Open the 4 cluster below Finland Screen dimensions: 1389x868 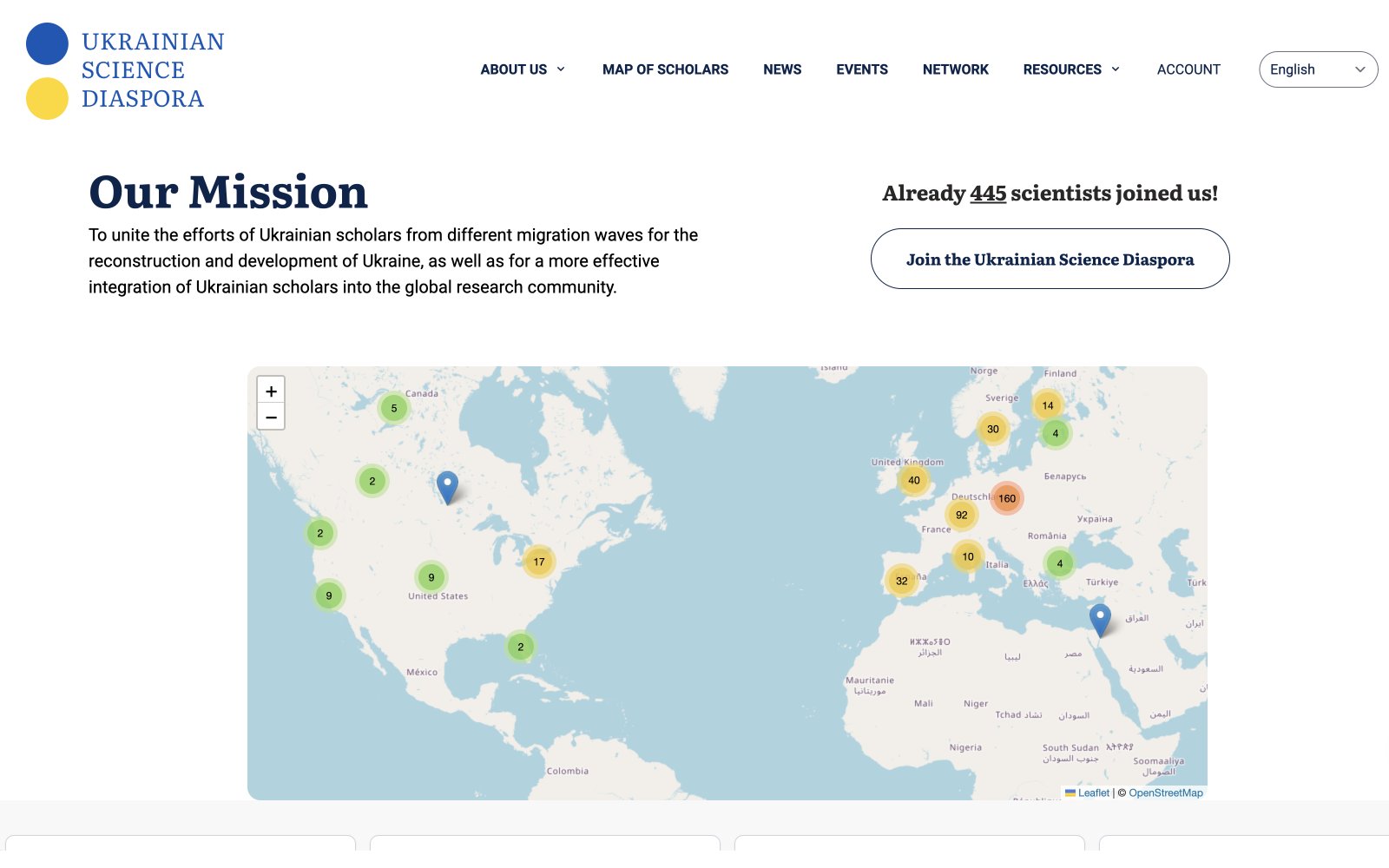[x=1056, y=433]
